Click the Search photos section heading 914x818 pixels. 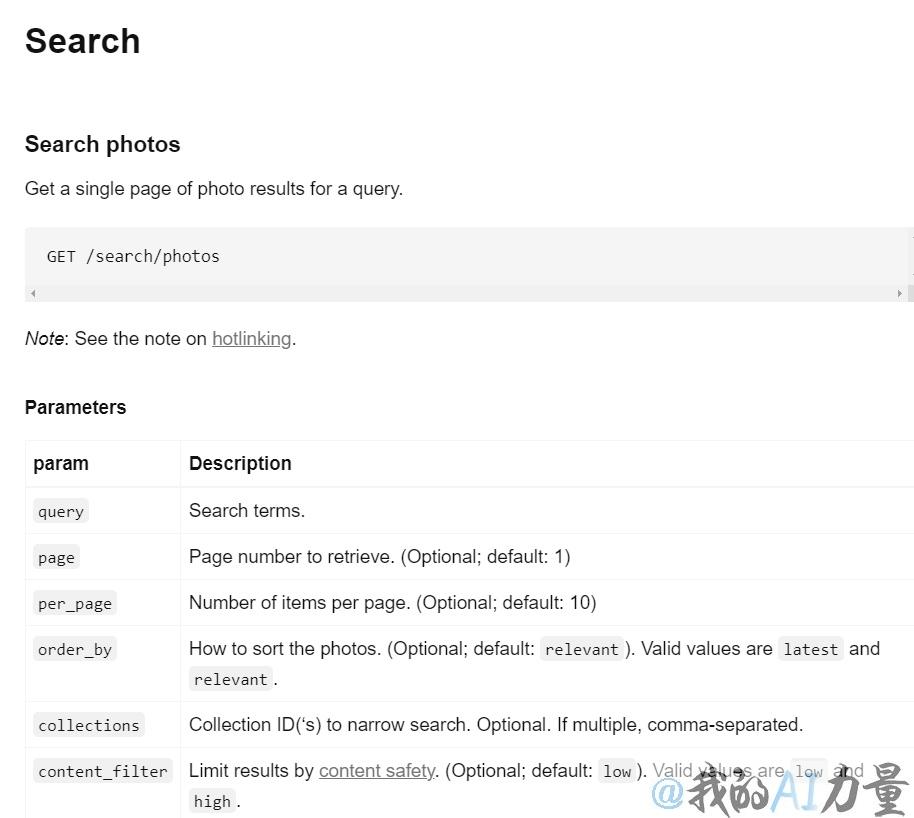tap(103, 145)
